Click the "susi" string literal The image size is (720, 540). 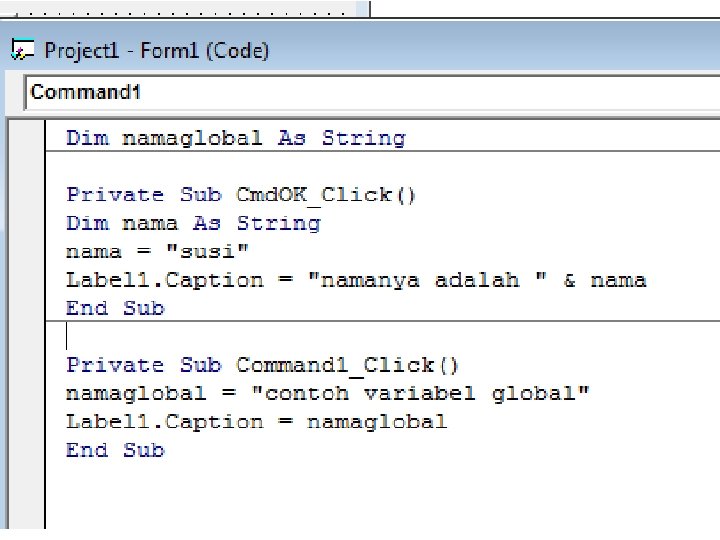tap(214, 251)
